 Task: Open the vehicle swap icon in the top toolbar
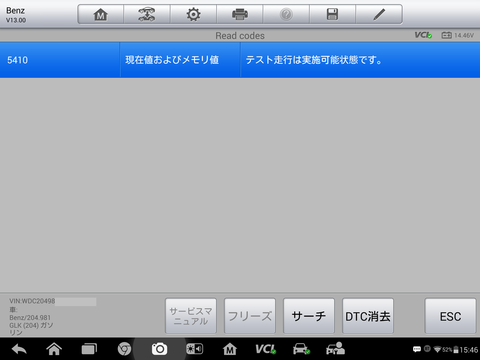tap(147, 14)
